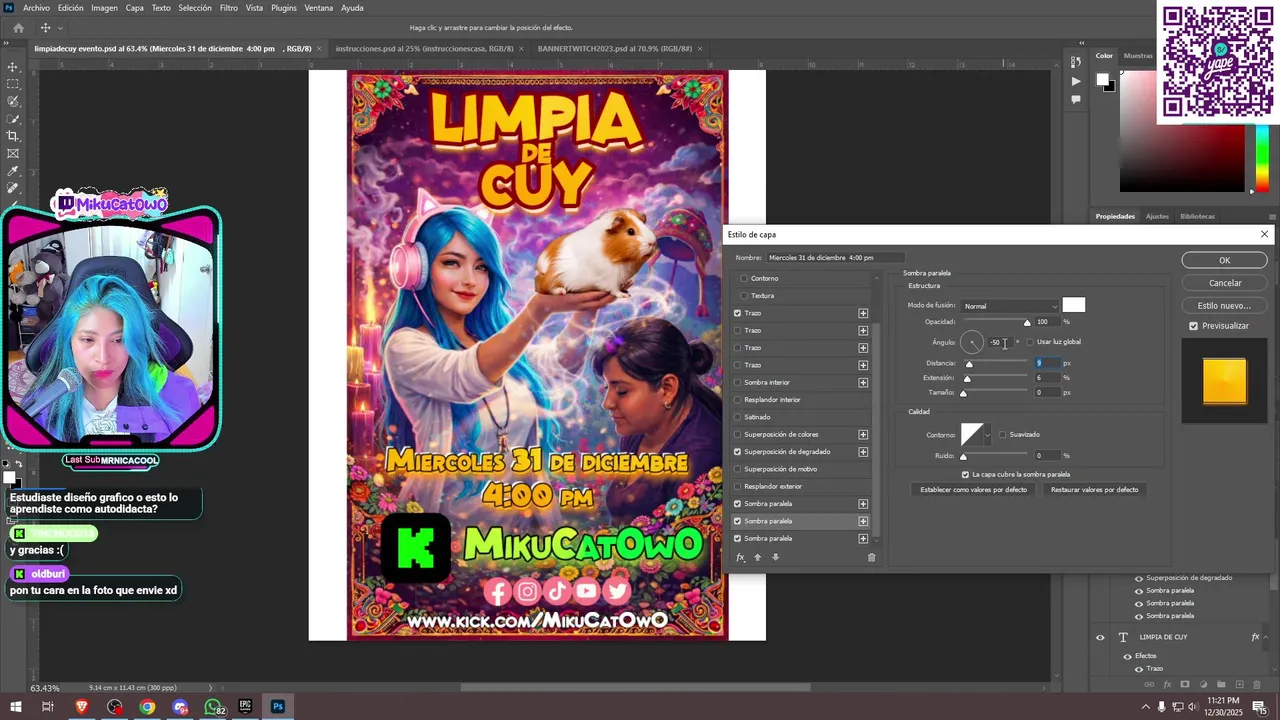This screenshot has height=720, width=1280.
Task: Toggle the Previsualizar checkbox
Action: (x=1193, y=326)
